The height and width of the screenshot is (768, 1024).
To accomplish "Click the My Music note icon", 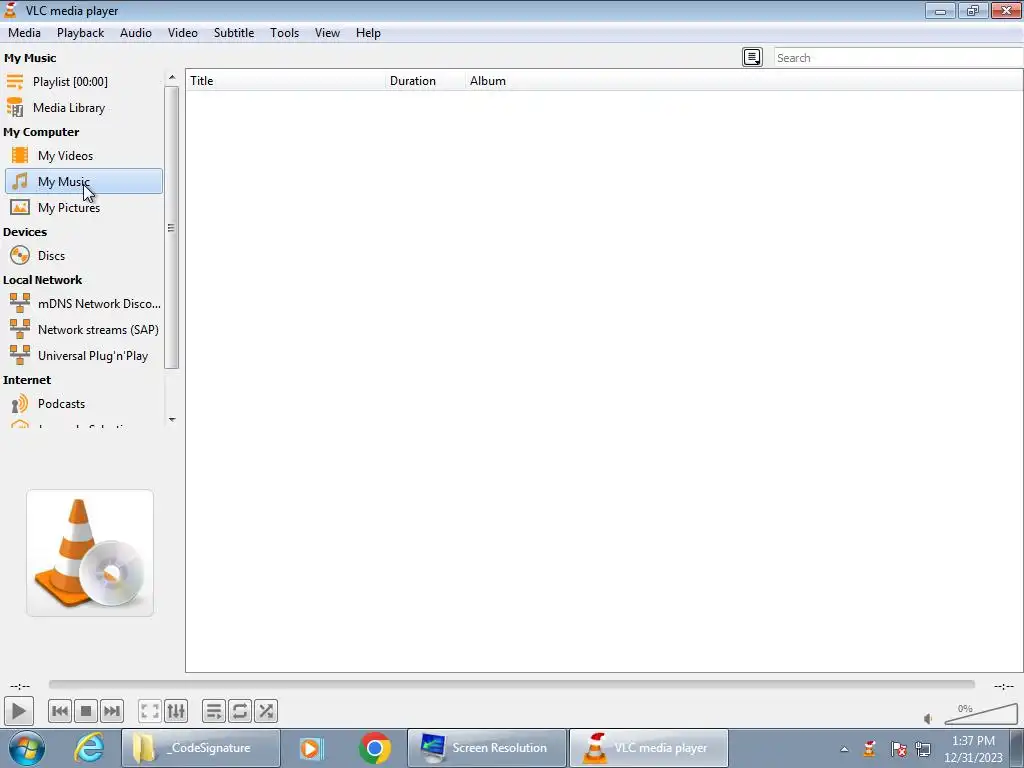I will coord(20,181).
